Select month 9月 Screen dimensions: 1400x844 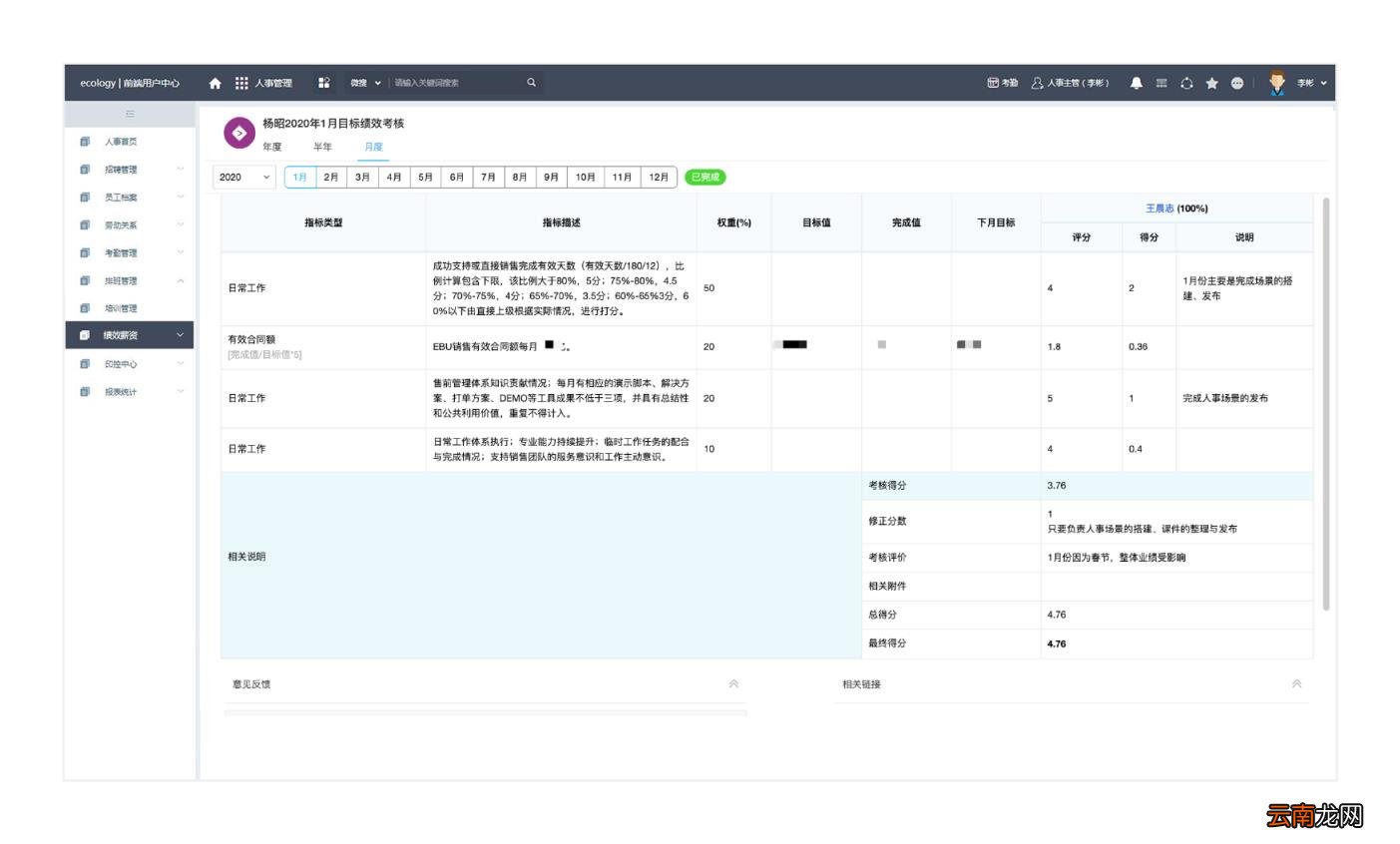pyautogui.click(x=551, y=177)
